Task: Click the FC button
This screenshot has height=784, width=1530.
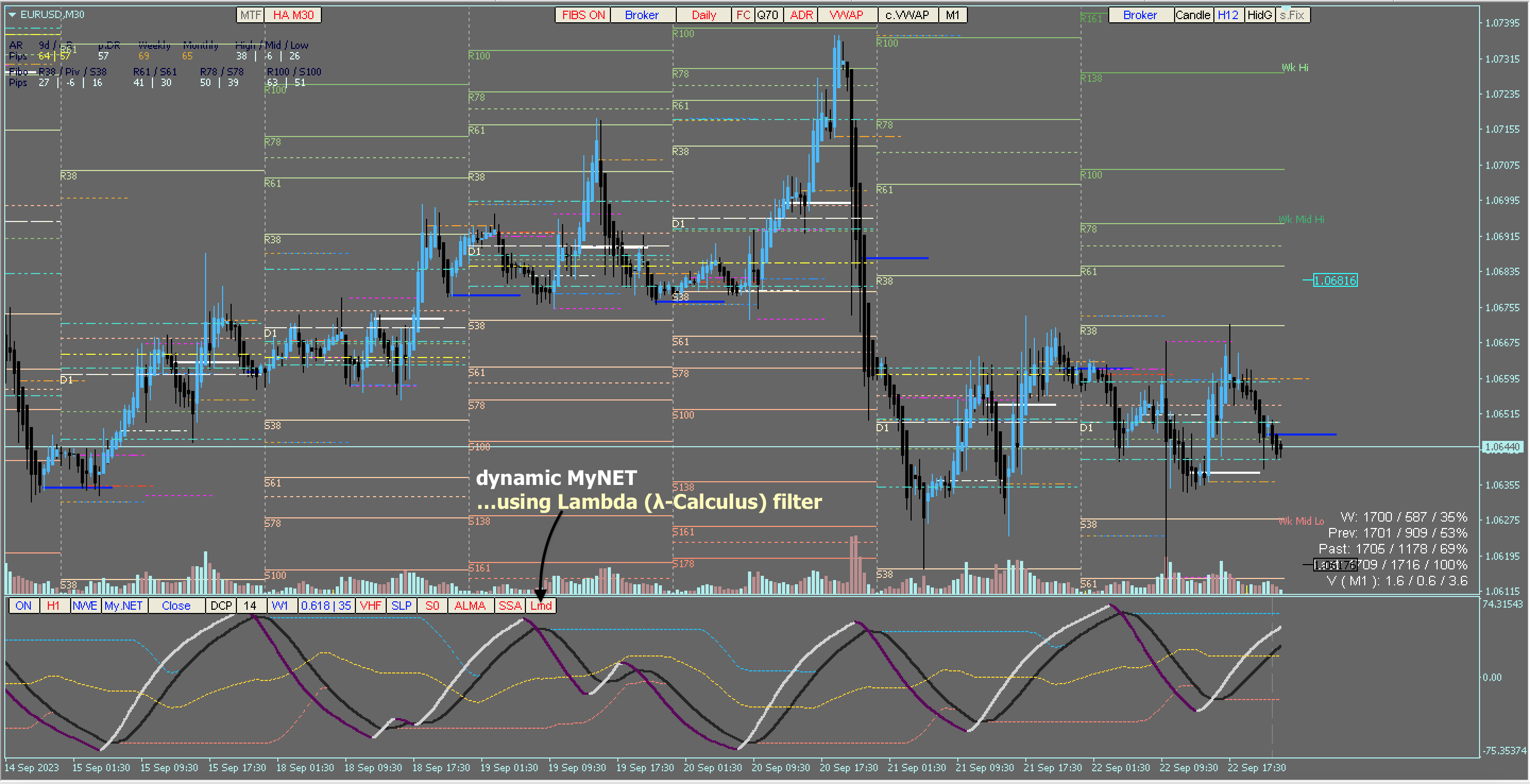Action: pyautogui.click(x=743, y=15)
